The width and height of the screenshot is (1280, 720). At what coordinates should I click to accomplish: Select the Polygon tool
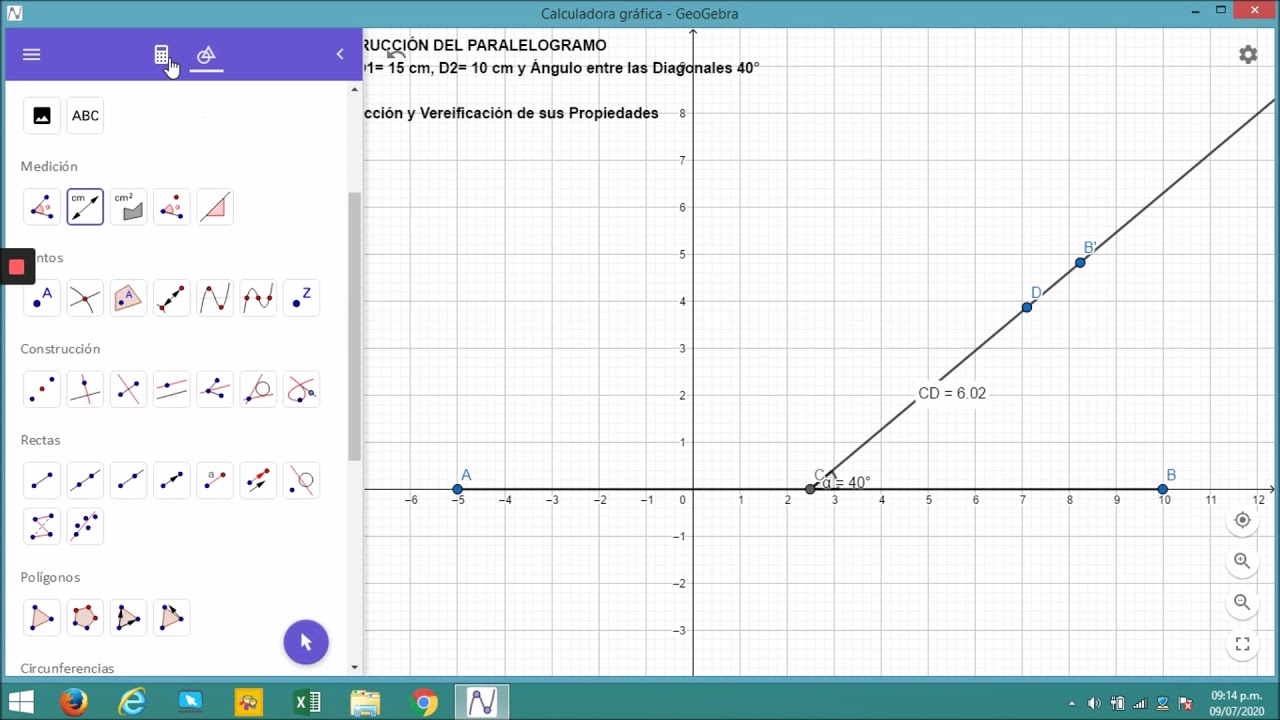point(42,618)
